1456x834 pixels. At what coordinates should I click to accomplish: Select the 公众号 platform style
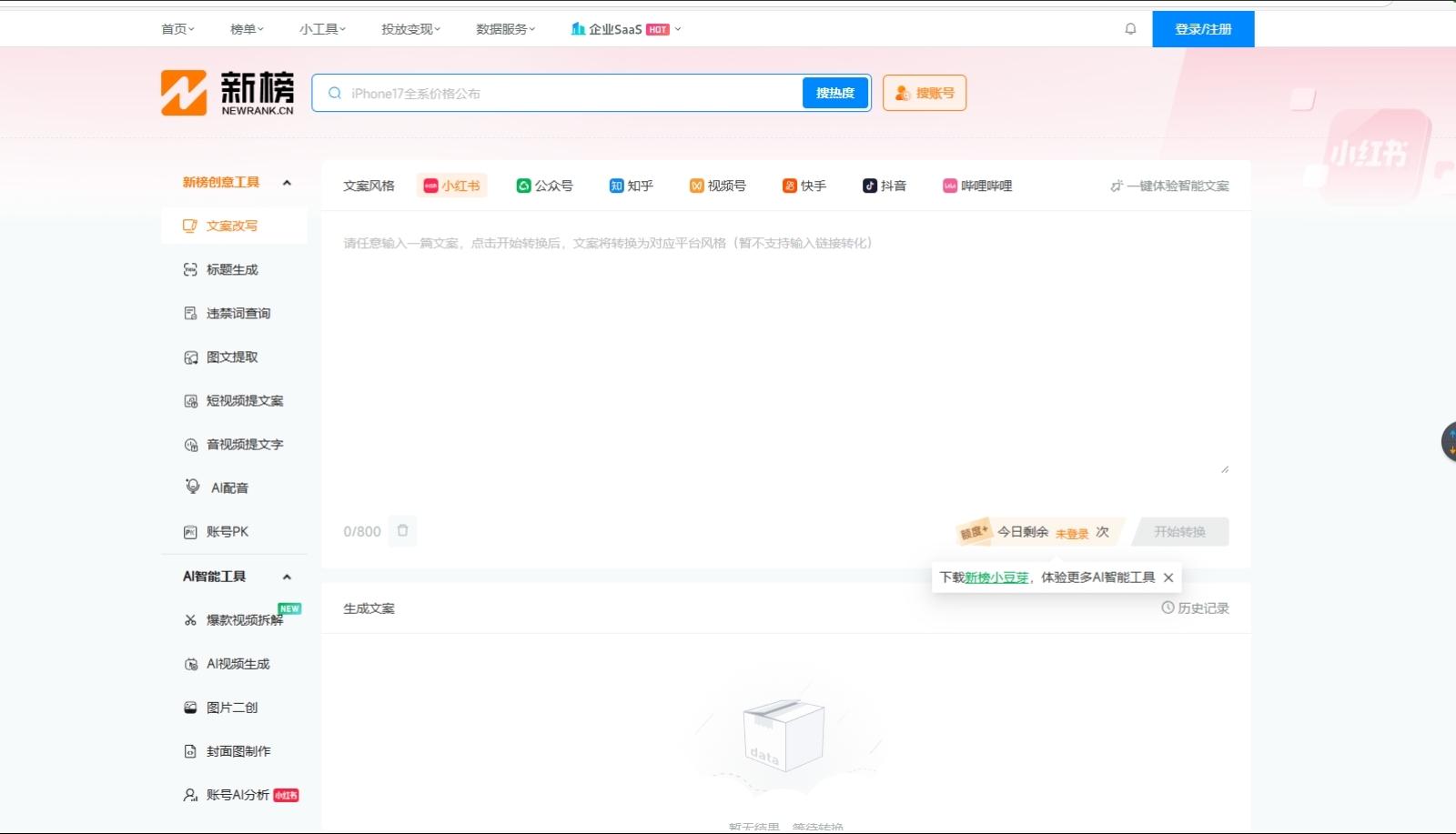click(545, 186)
